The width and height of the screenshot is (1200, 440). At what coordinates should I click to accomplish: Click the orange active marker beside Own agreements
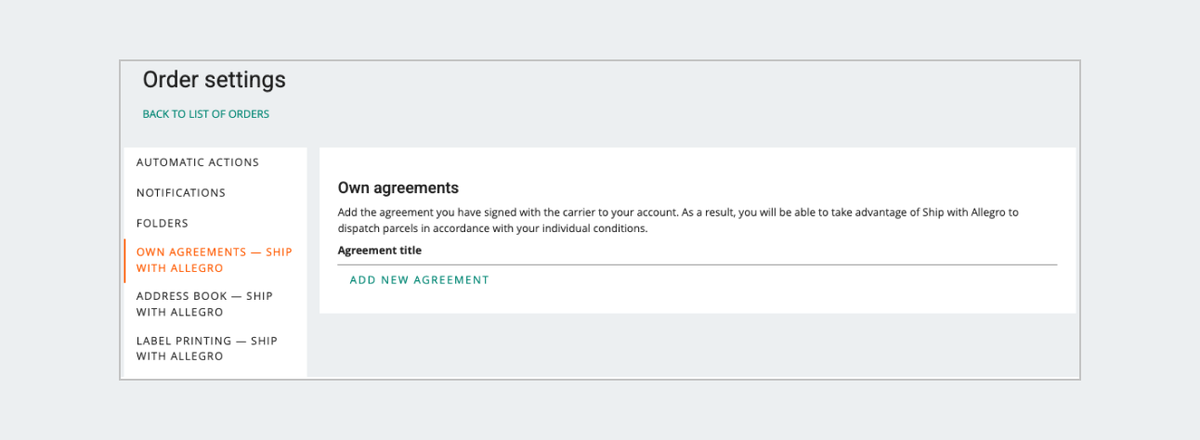125,260
